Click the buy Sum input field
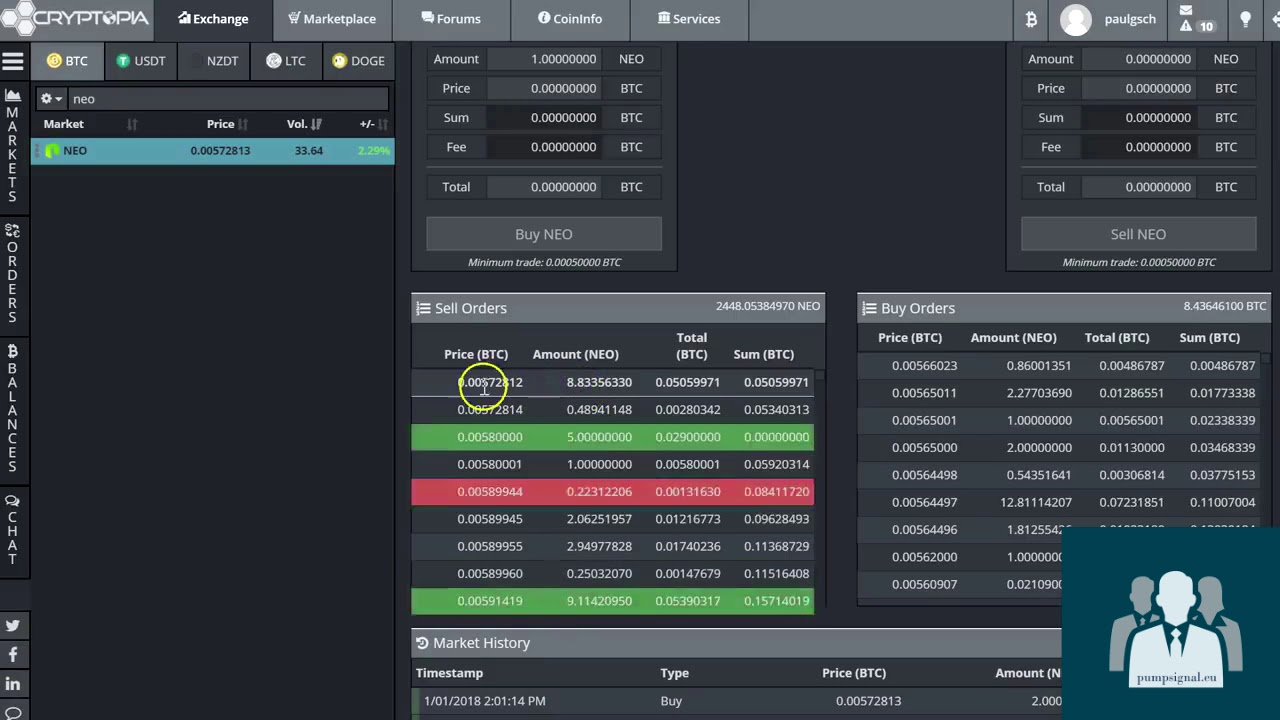The image size is (1280, 720). click(546, 117)
